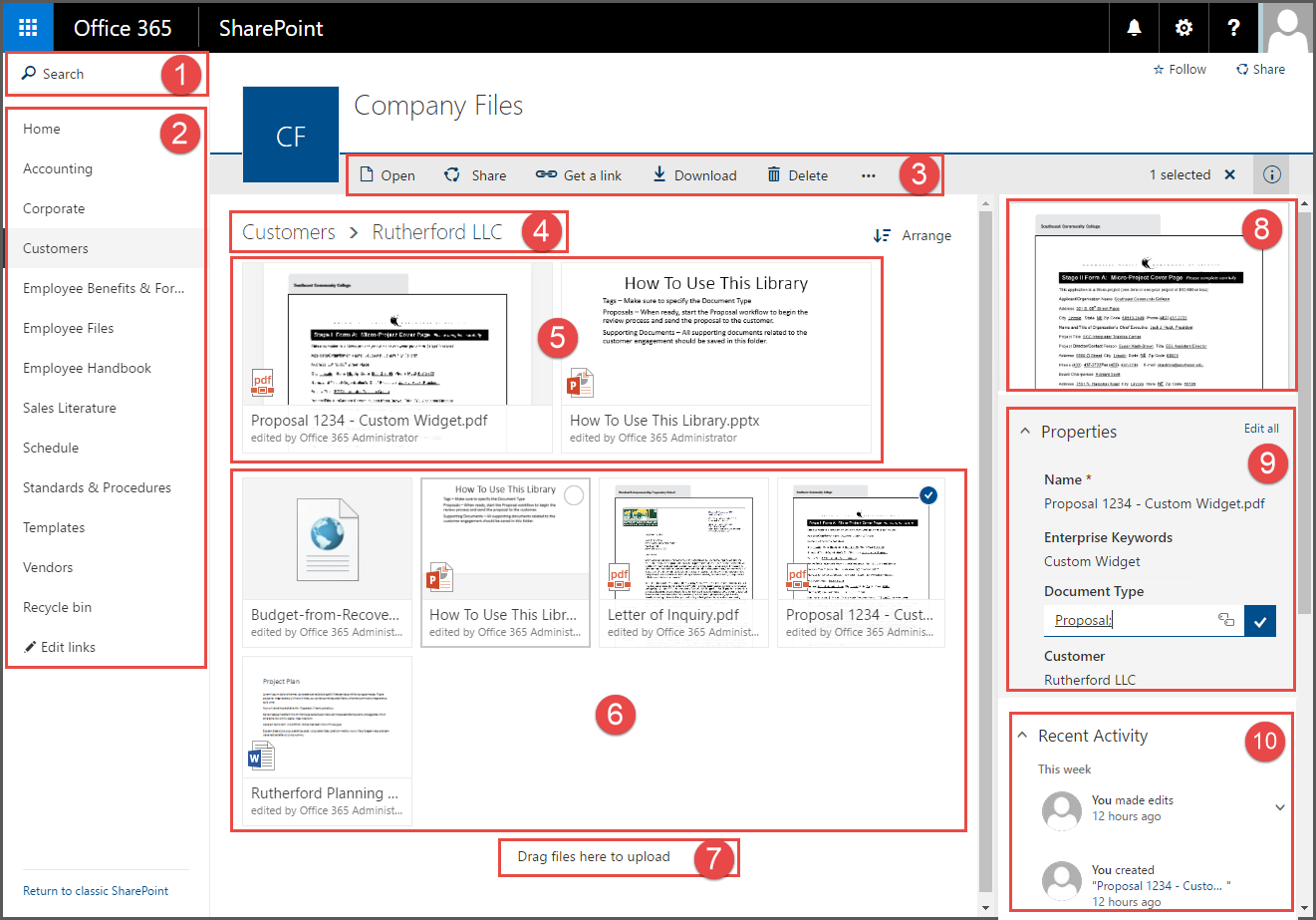Open Employee Handbook in the navigation
This screenshot has width=1316, height=920.
pos(88,368)
